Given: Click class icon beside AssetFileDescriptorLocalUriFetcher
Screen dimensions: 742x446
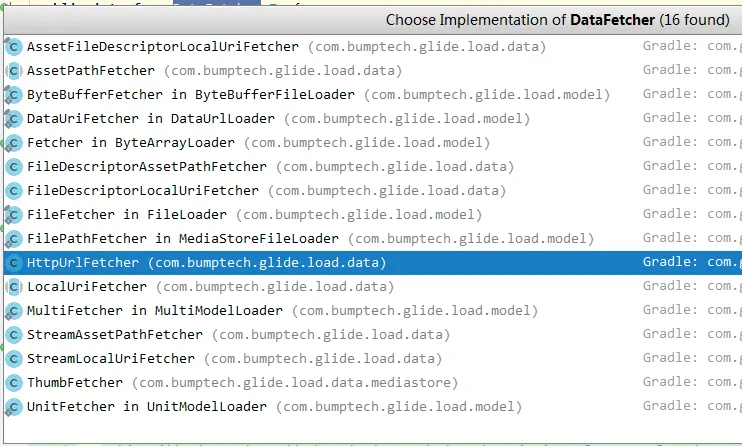Looking at the screenshot, I should (x=13, y=46).
